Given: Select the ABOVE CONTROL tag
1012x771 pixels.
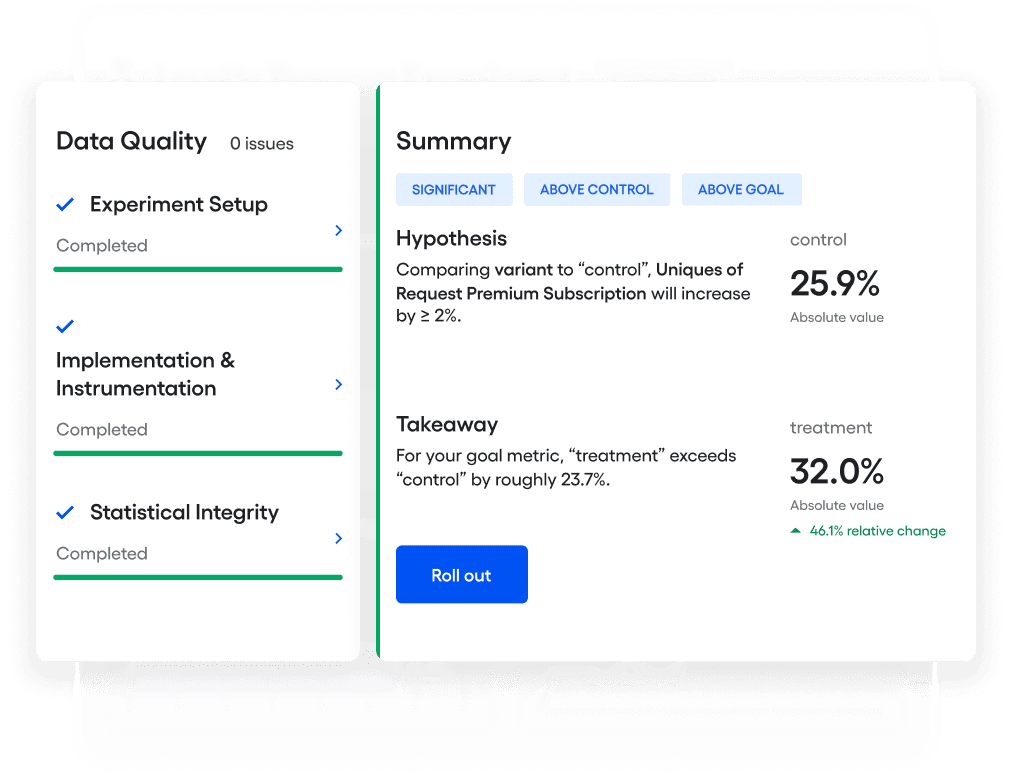Looking at the screenshot, I should click(x=596, y=189).
